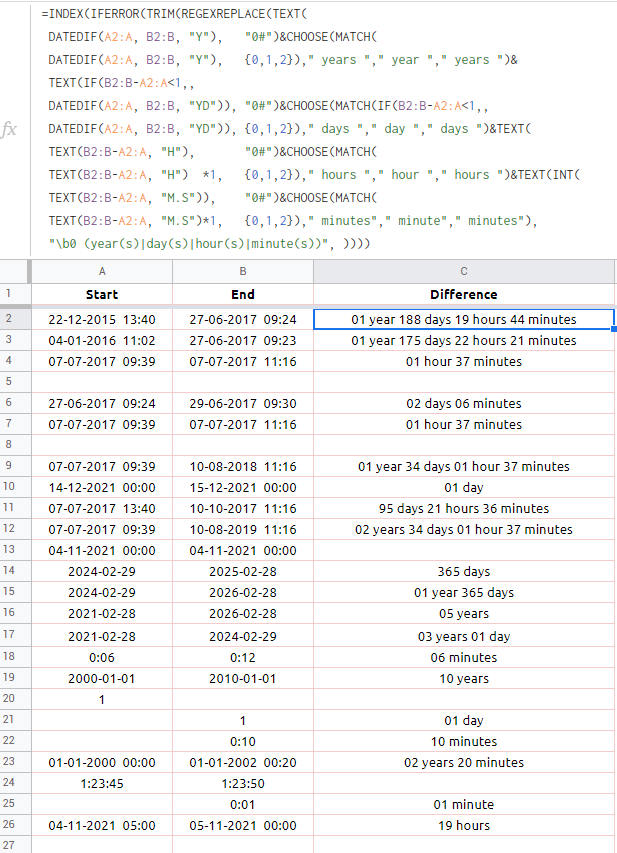Click the fx formula icon

pyautogui.click(x=9, y=129)
